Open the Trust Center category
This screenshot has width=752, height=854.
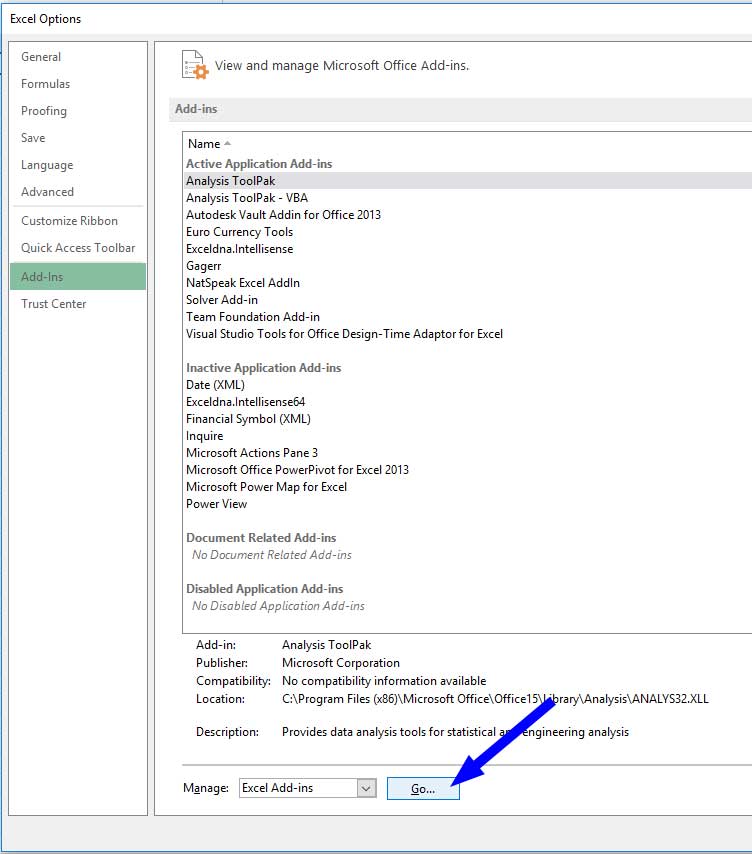[x=78, y=304]
